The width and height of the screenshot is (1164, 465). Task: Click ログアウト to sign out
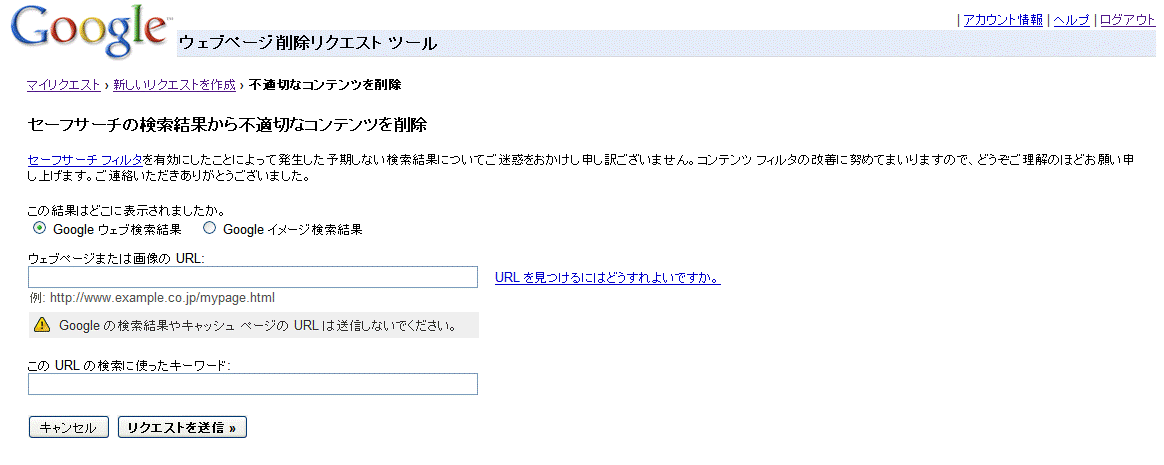coord(1128,20)
